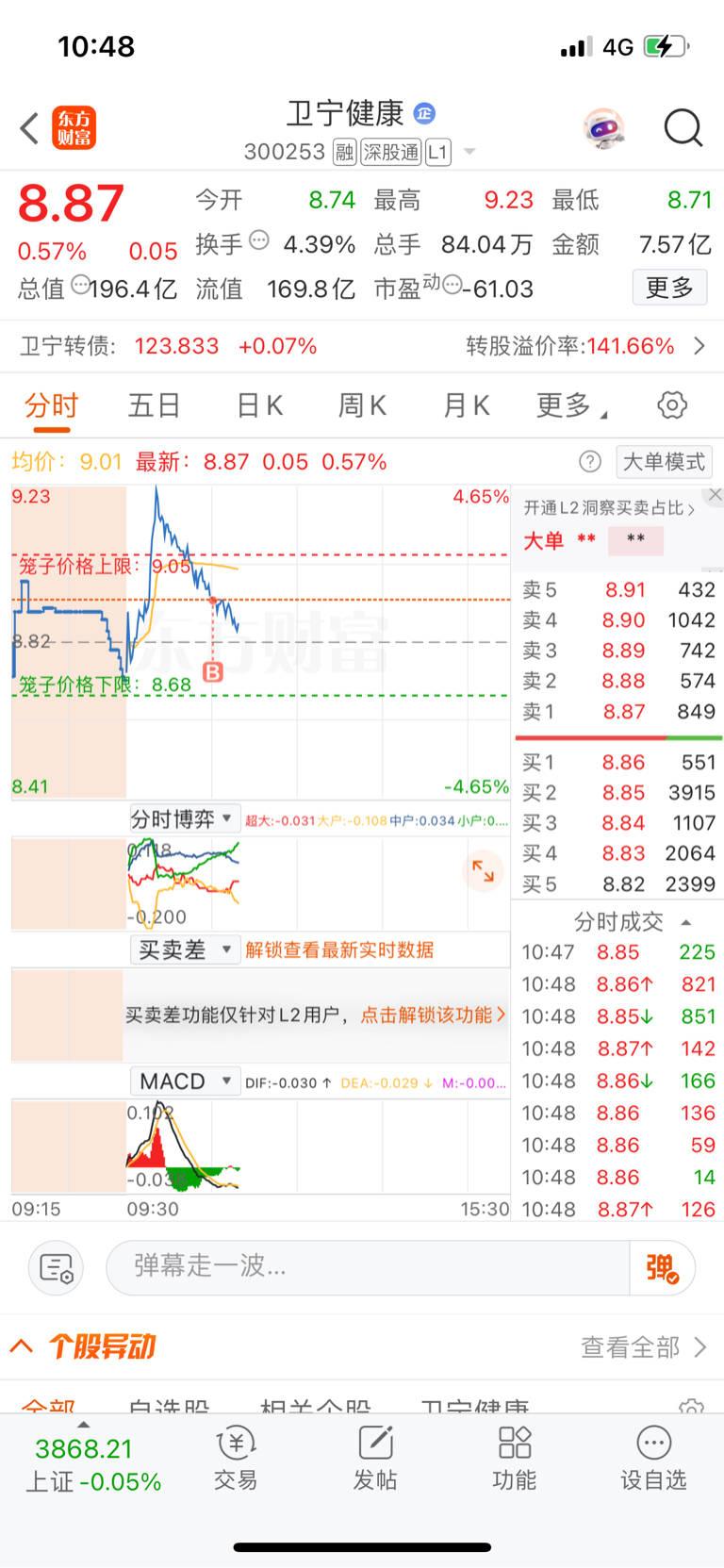Select the 周K tab

pyautogui.click(x=363, y=405)
